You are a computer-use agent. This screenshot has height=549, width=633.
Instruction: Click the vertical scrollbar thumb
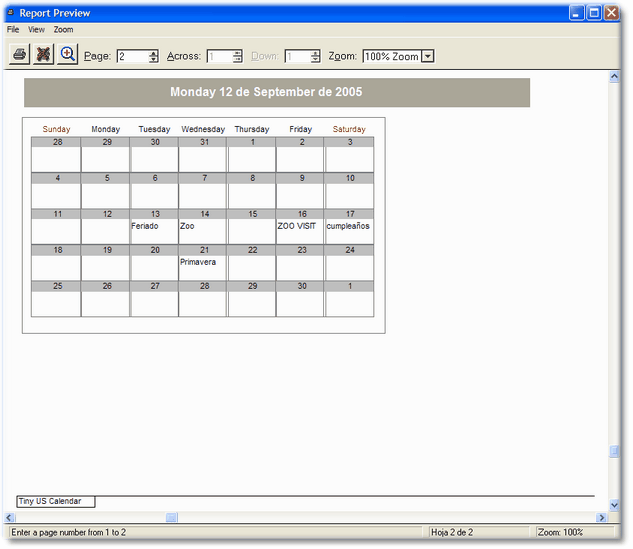(614, 451)
